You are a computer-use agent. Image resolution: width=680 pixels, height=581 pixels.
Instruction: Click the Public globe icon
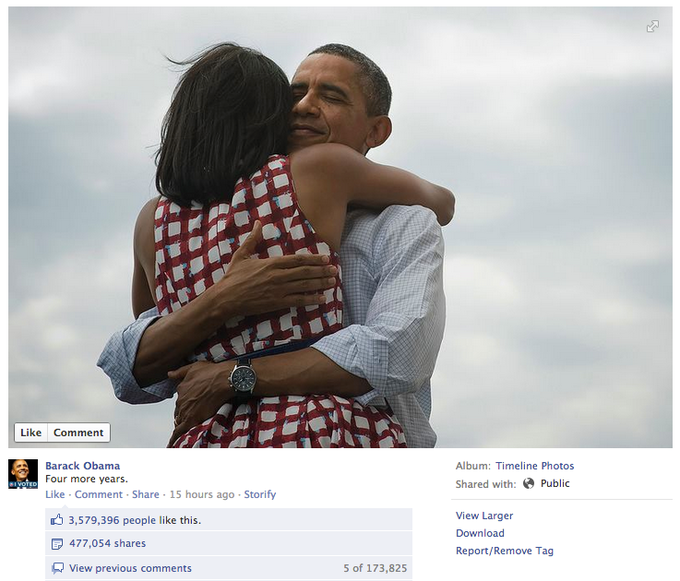[528, 483]
